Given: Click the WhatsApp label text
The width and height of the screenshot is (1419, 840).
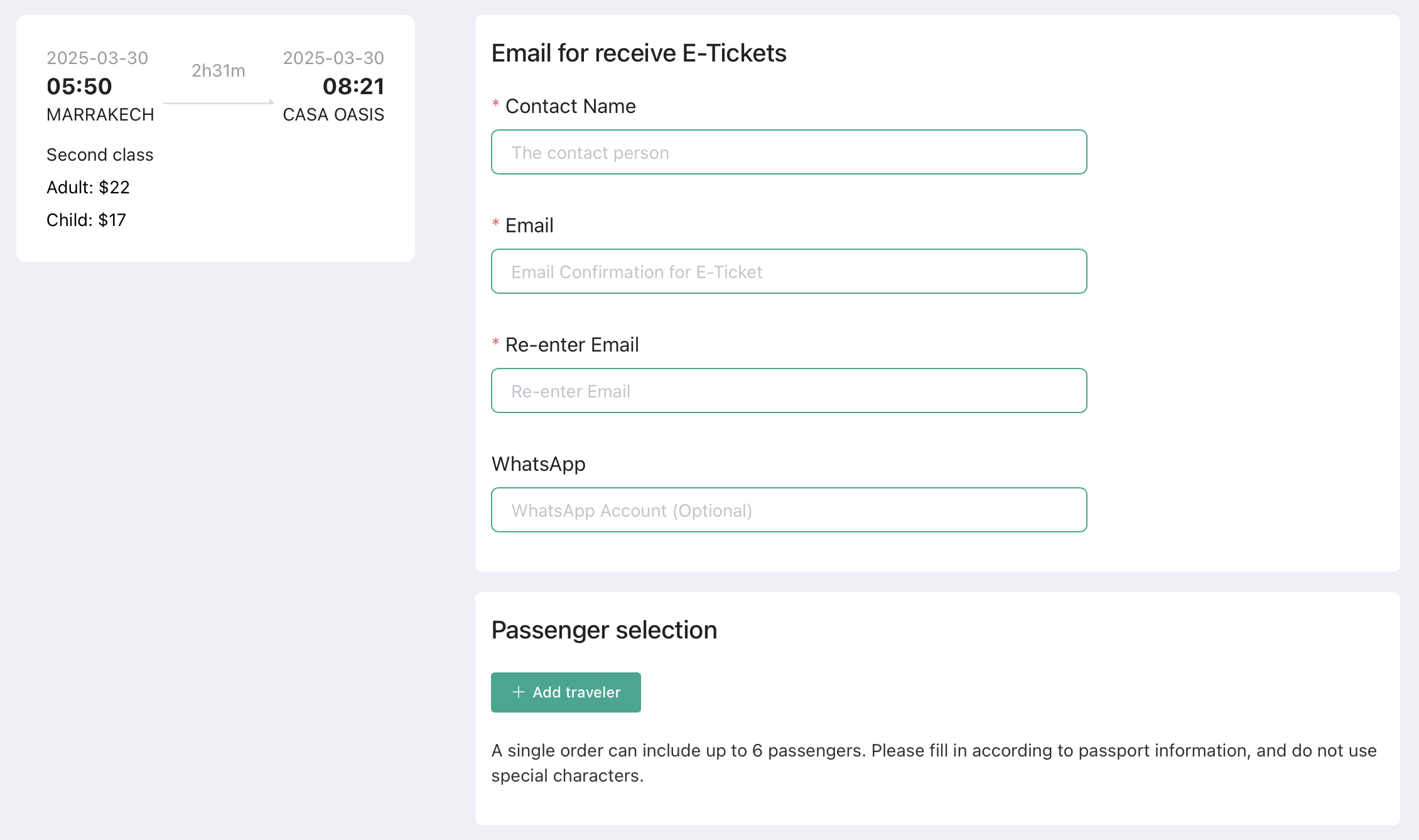Looking at the screenshot, I should click(x=538, y=464).
